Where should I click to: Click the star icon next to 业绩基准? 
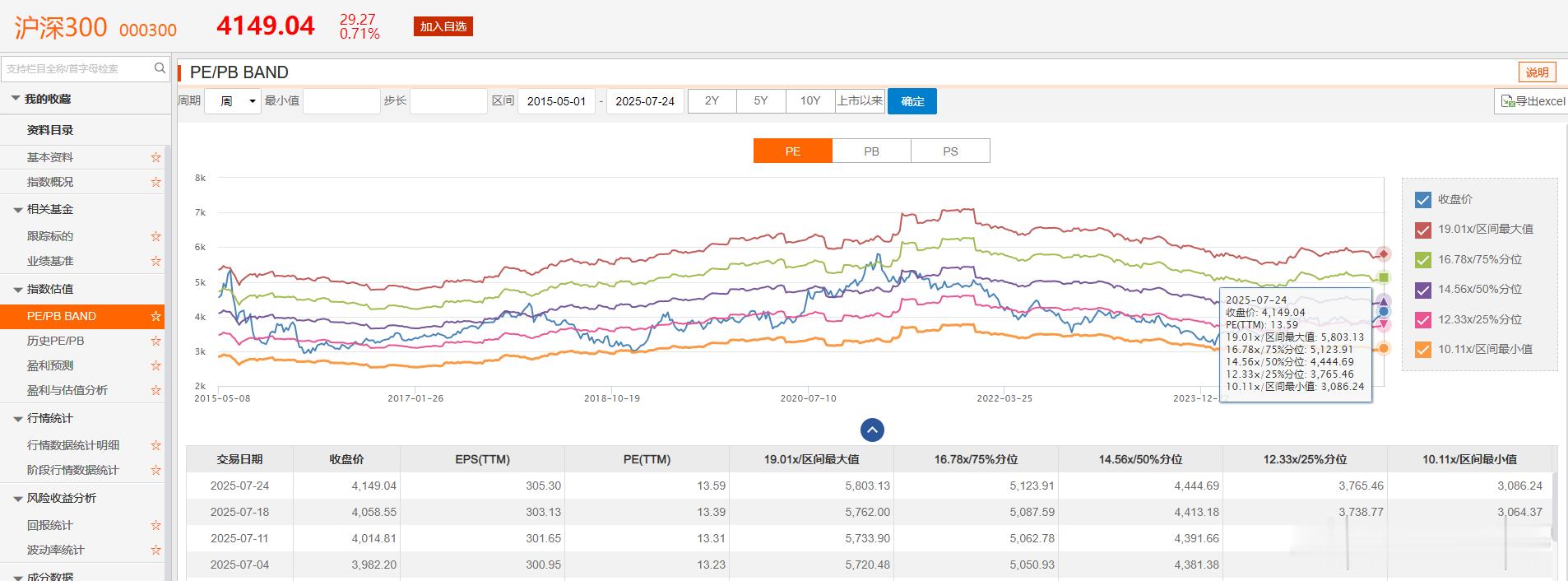155,261
